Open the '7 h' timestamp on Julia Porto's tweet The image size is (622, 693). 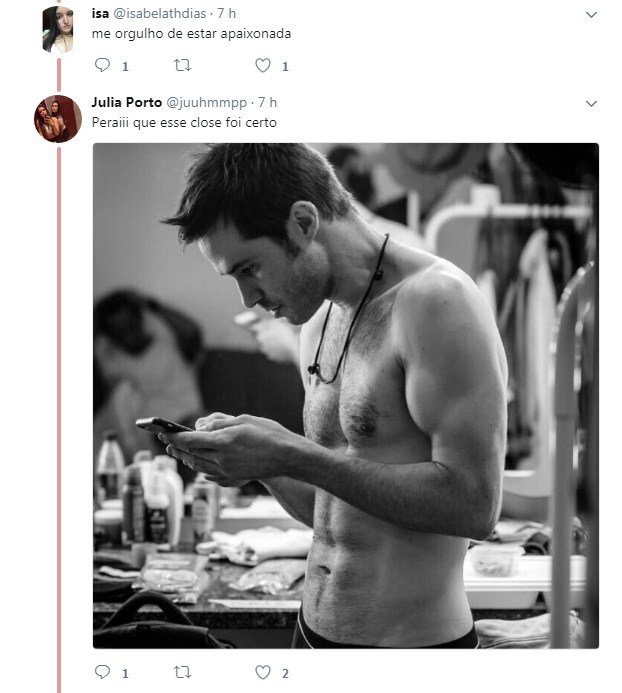point(267,102)
